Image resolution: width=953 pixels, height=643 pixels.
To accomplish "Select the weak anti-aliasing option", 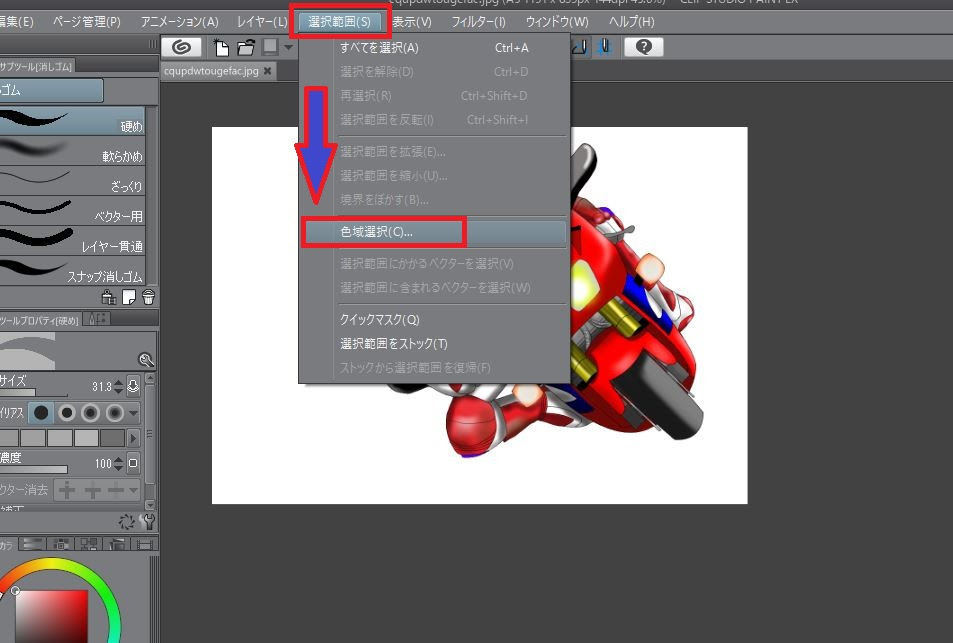I will click(x=66, y=413).
